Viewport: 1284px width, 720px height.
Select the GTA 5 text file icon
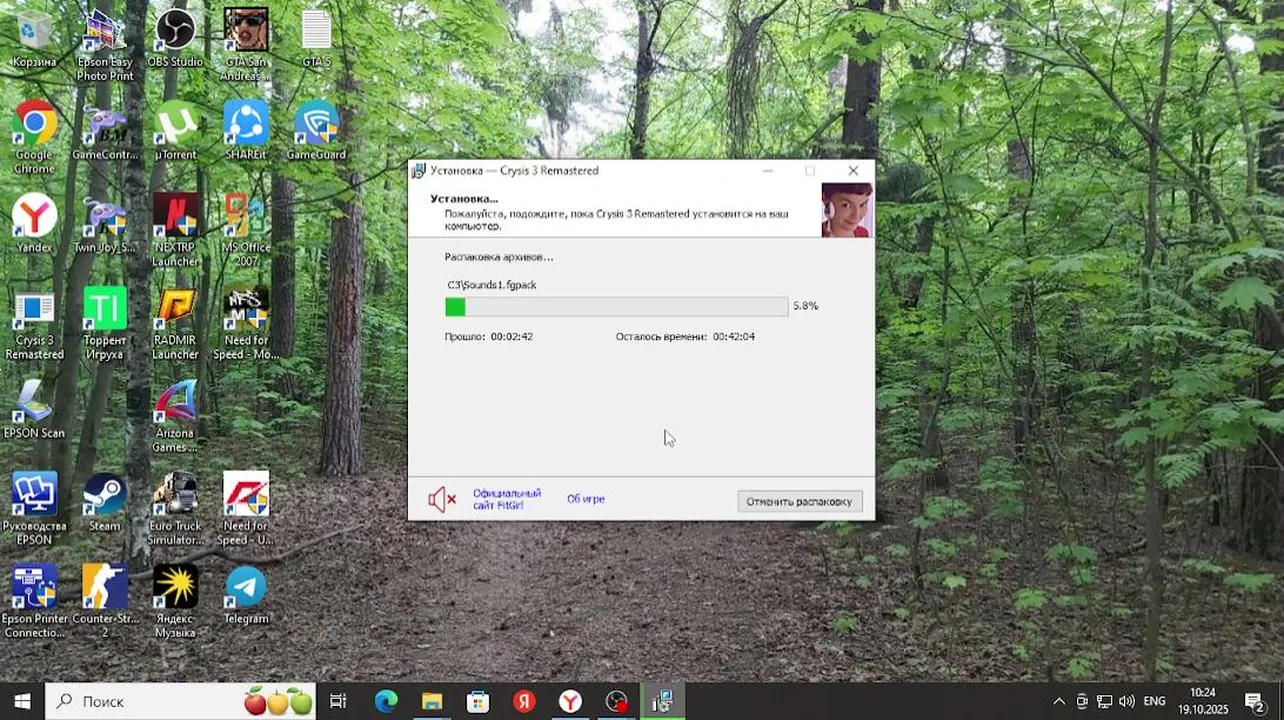point(317,40)
